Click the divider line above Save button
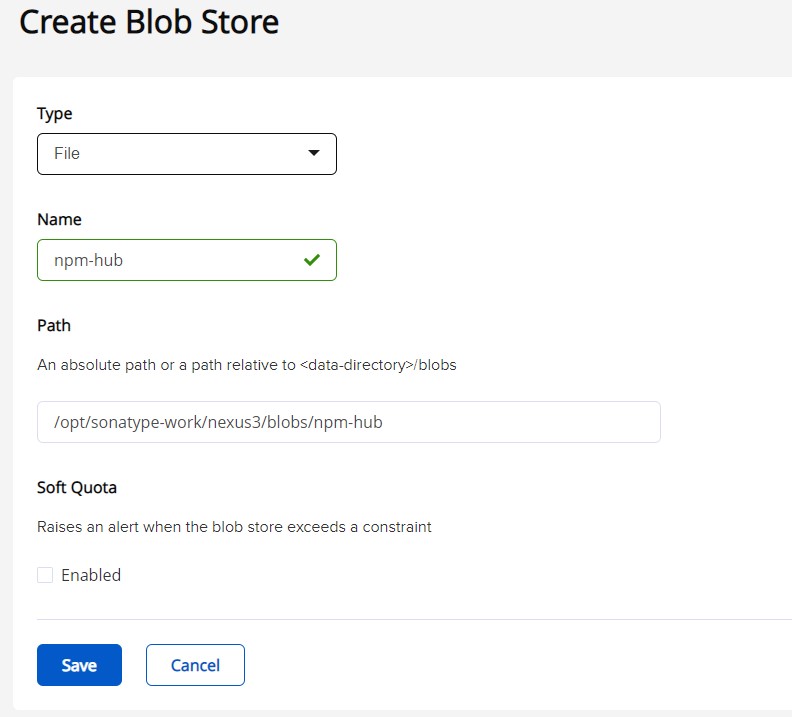Image resolution: width=792 pixels, height=717 pixels. click(400, 619)
